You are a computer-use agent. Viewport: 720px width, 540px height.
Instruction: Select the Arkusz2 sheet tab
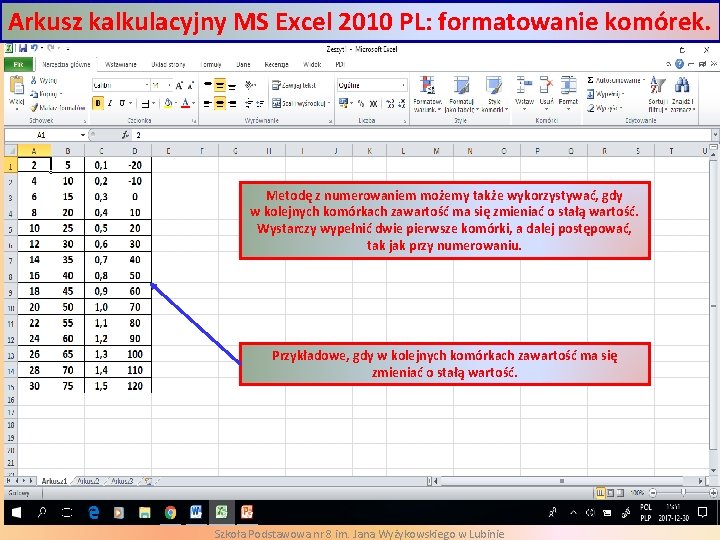(x=88, y=481)
